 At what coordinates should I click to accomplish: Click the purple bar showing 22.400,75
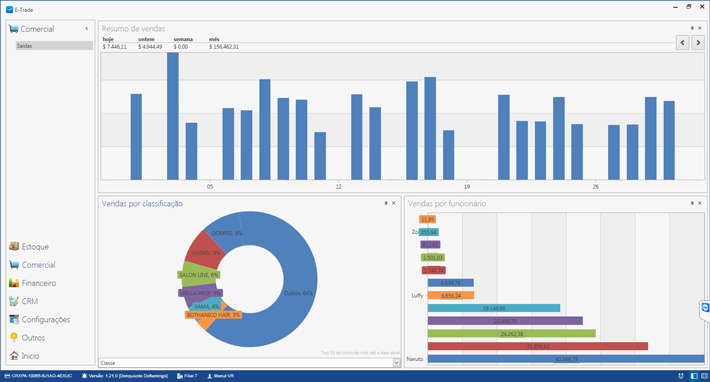pyautogui.click(x=505, y=321)
